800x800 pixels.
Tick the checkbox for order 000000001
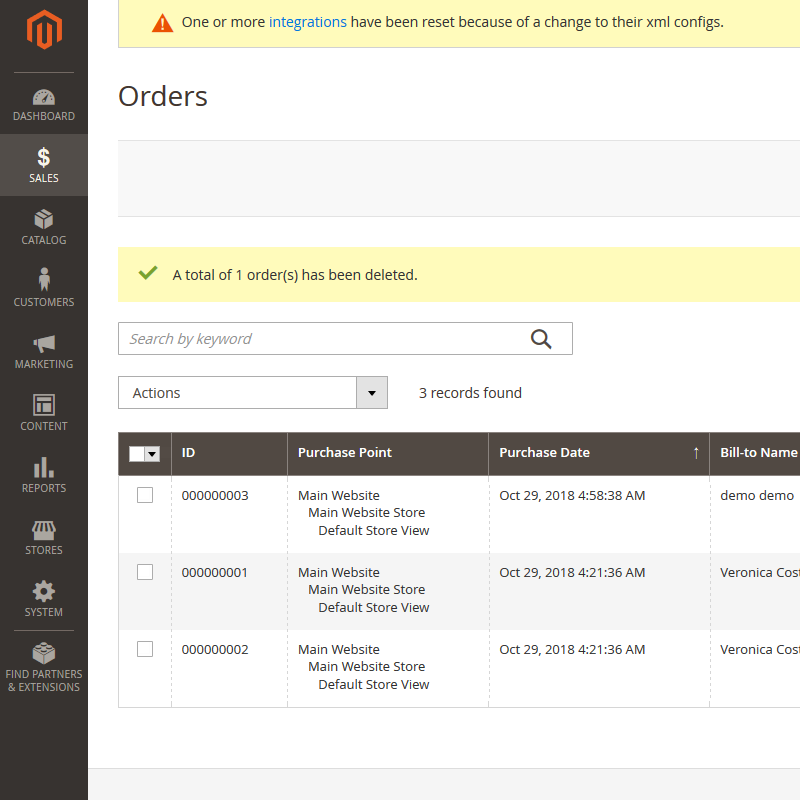(x=145, y=572)
